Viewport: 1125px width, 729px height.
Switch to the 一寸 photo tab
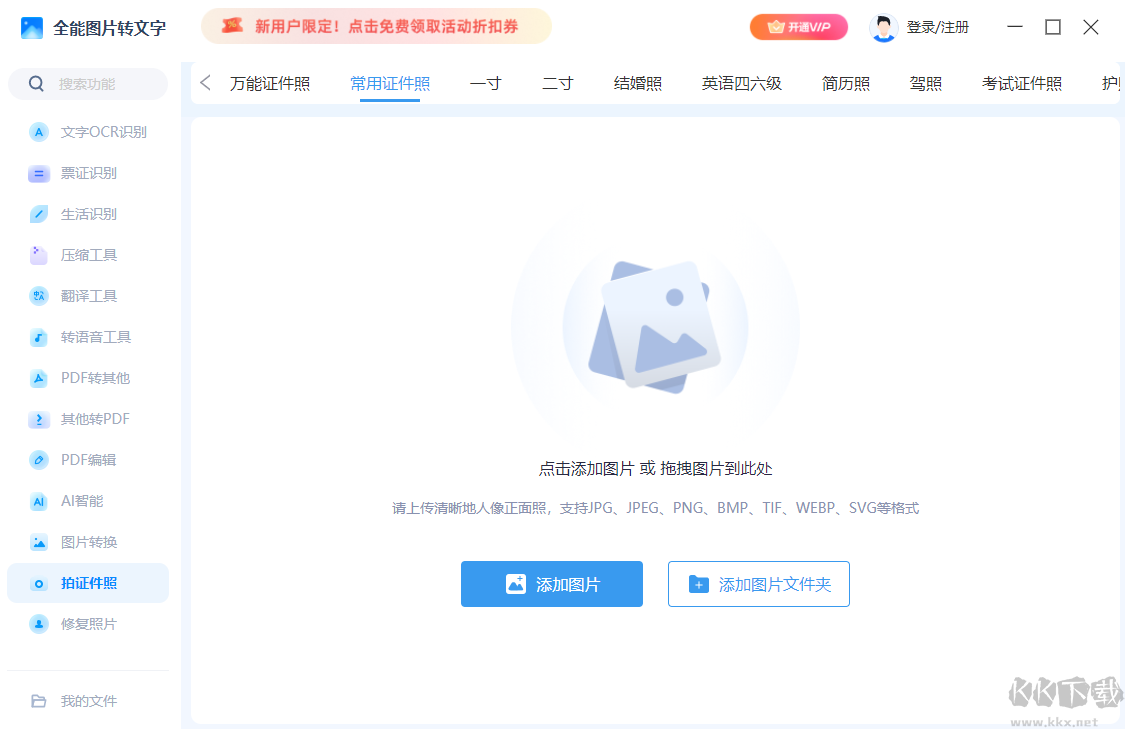pos(485,83)
